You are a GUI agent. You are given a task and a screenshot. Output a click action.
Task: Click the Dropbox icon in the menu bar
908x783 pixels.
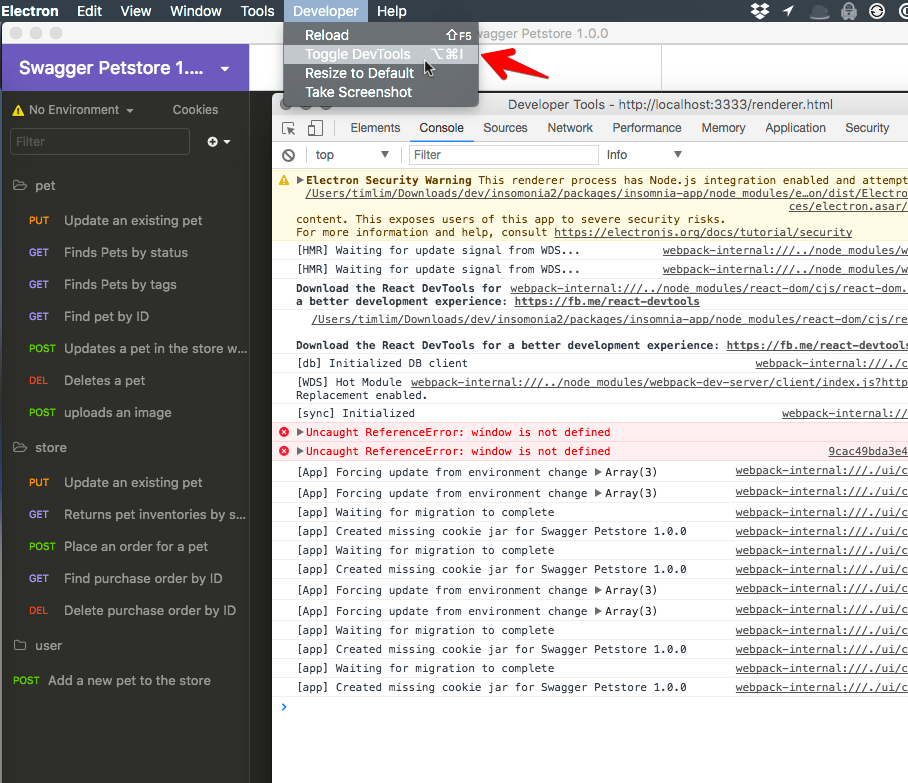[760, 11]
